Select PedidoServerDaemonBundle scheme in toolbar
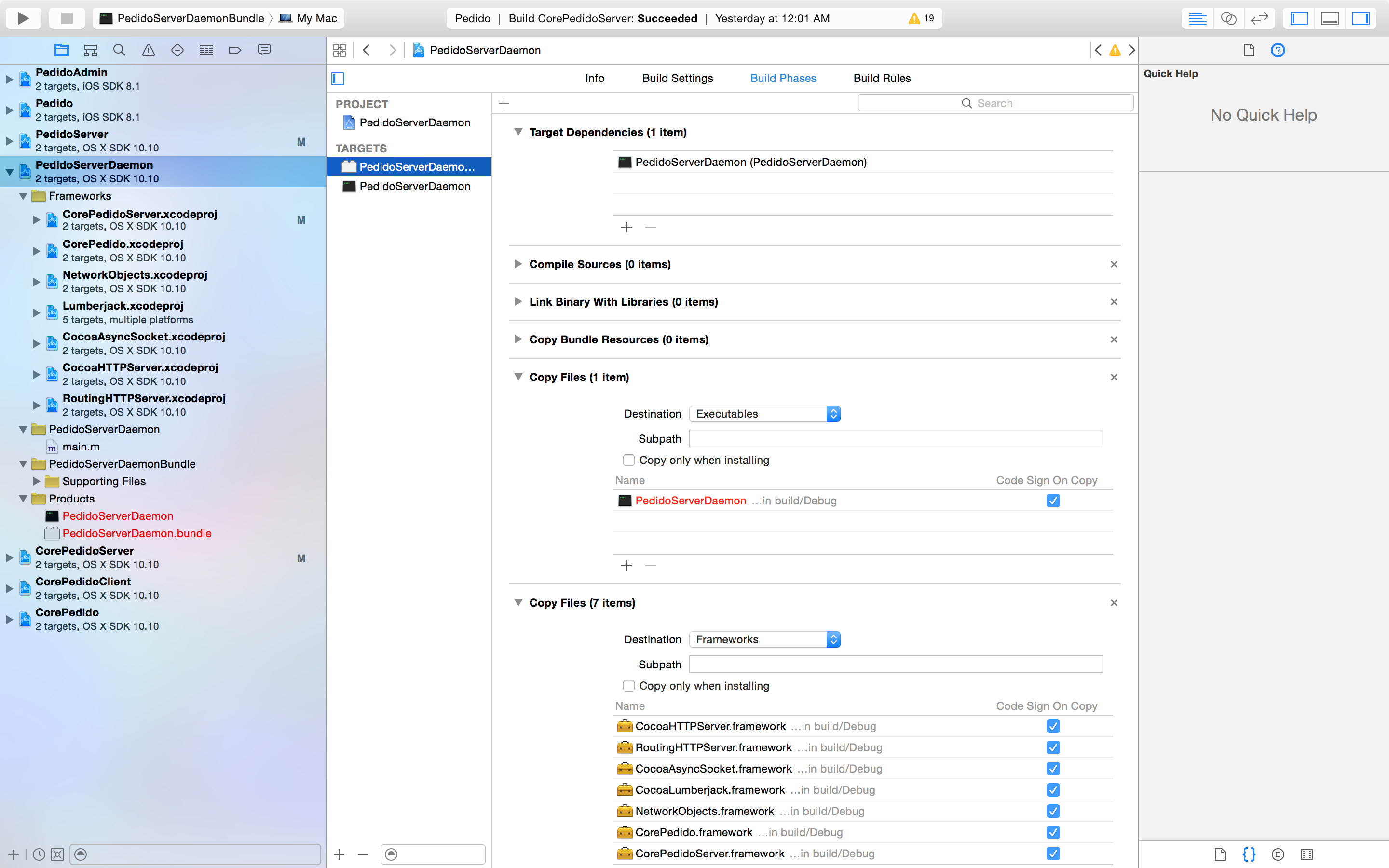This screenshot has height=868, width=1389. click(182, 18)
